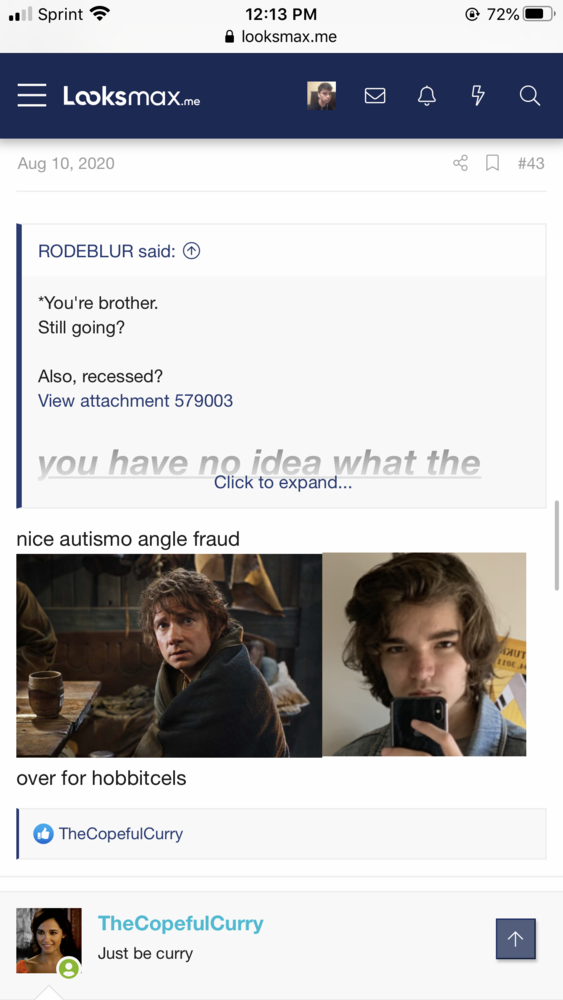Expand the quoted RODEBLUR post
This screenshot has width=563, height=1000.
[282, 483]
